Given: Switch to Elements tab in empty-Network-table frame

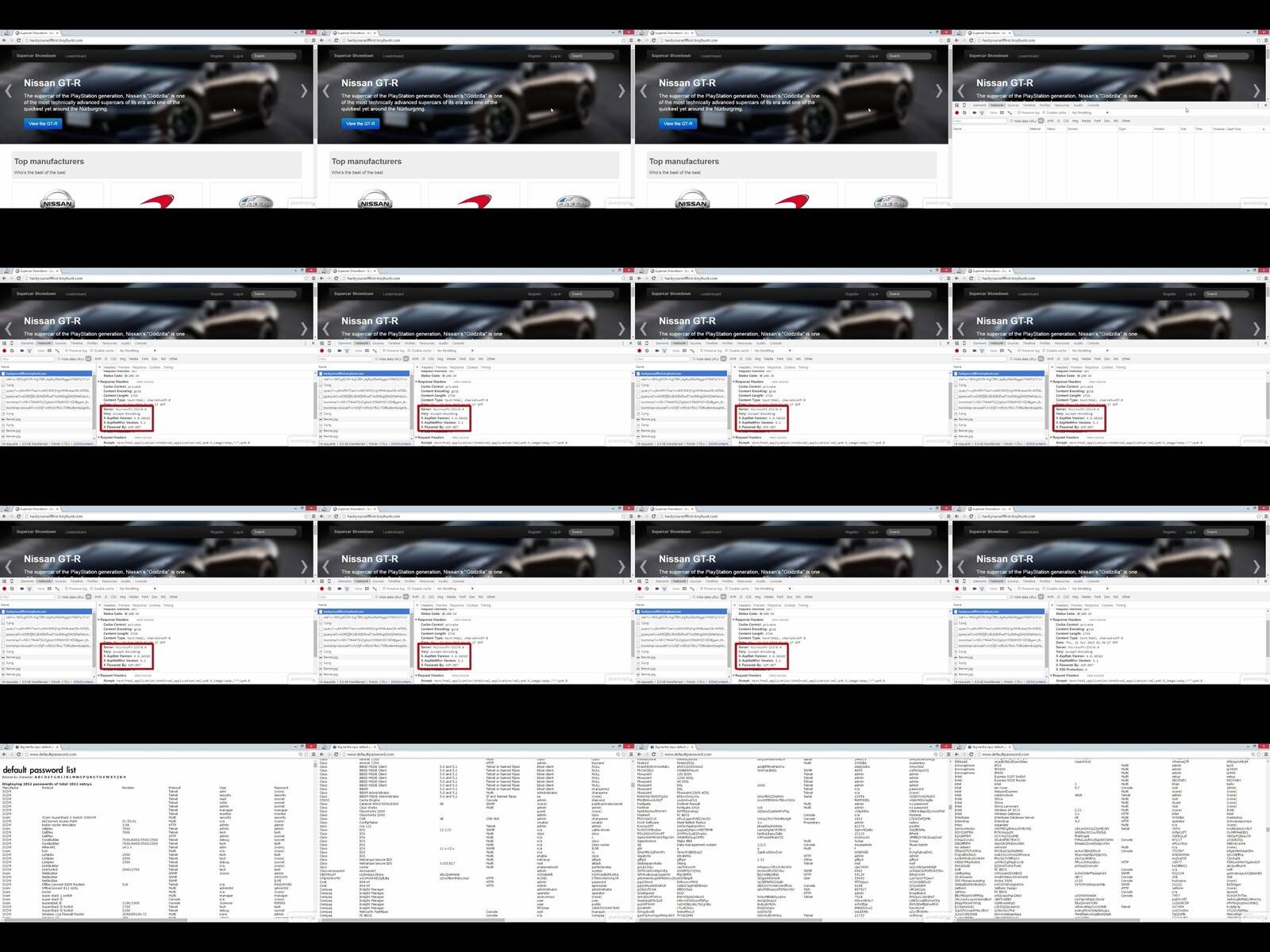Looking at the screenshot, I should 980,105.
